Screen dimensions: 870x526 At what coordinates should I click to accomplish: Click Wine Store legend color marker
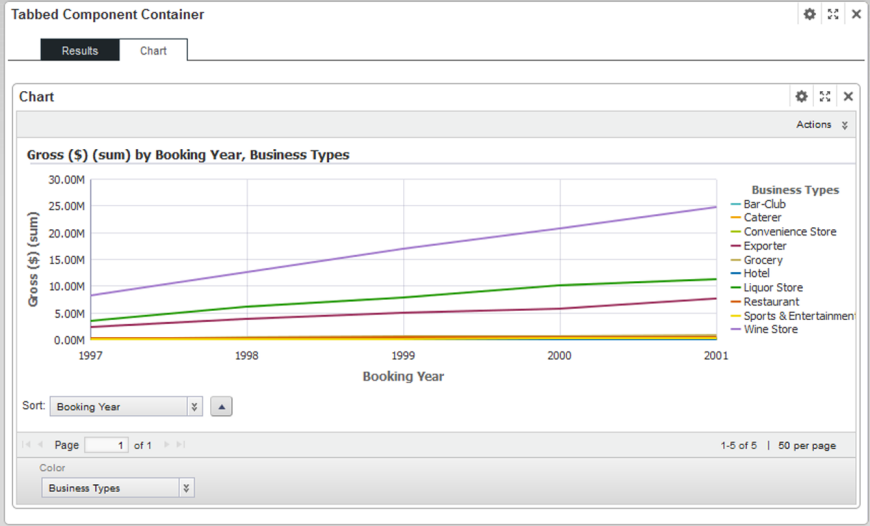[736, 330]
